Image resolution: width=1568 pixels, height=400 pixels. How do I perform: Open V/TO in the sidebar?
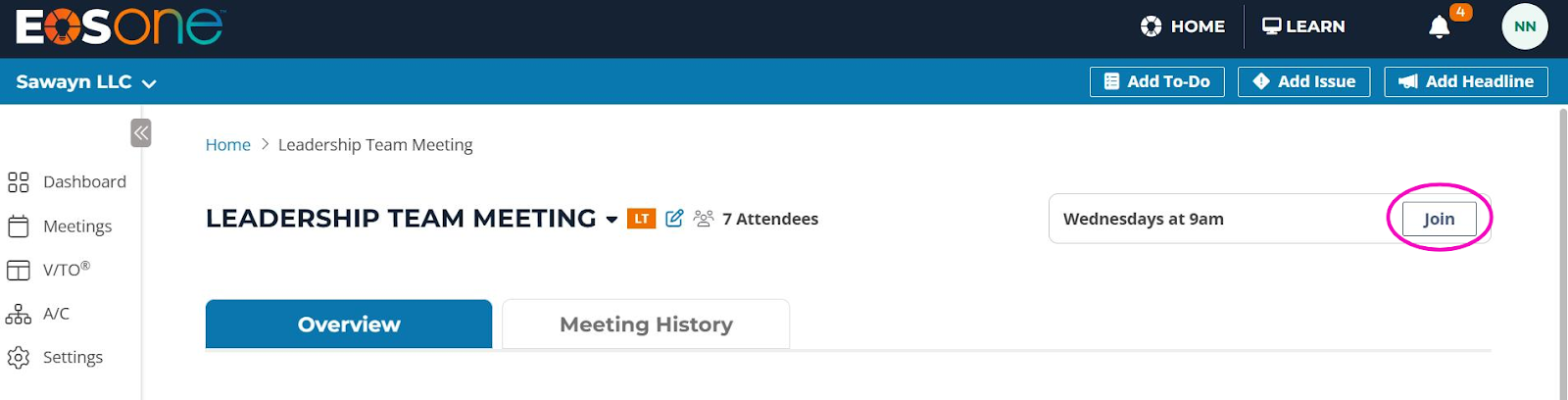click(49, 270)
